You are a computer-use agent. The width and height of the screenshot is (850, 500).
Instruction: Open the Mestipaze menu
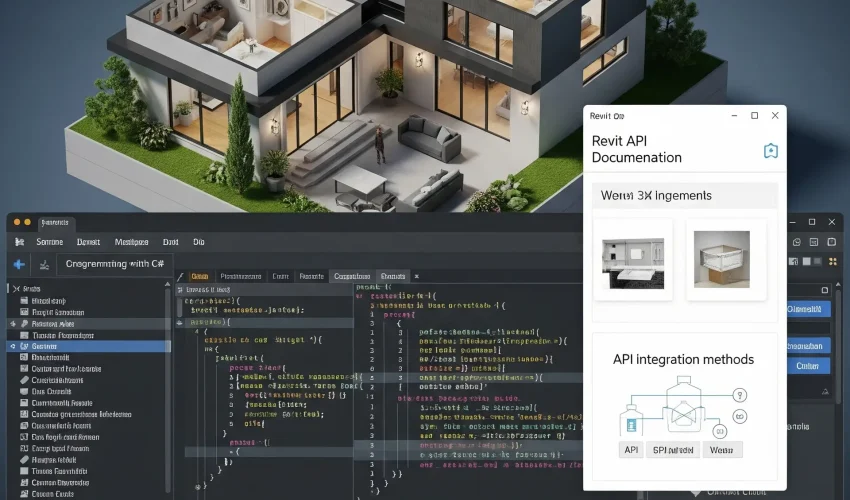point(131,242)
